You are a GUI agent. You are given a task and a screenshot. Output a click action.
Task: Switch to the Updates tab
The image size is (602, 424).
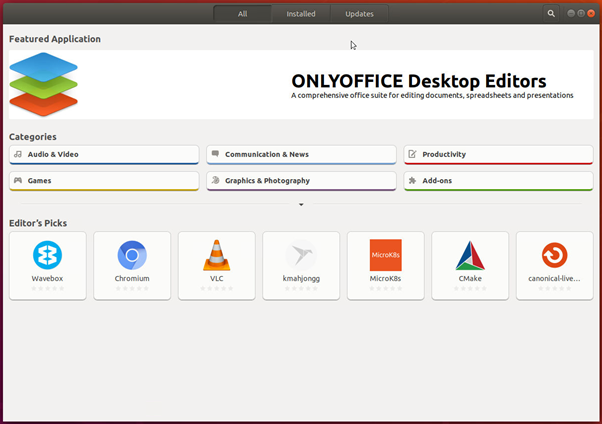coord(359,14)
